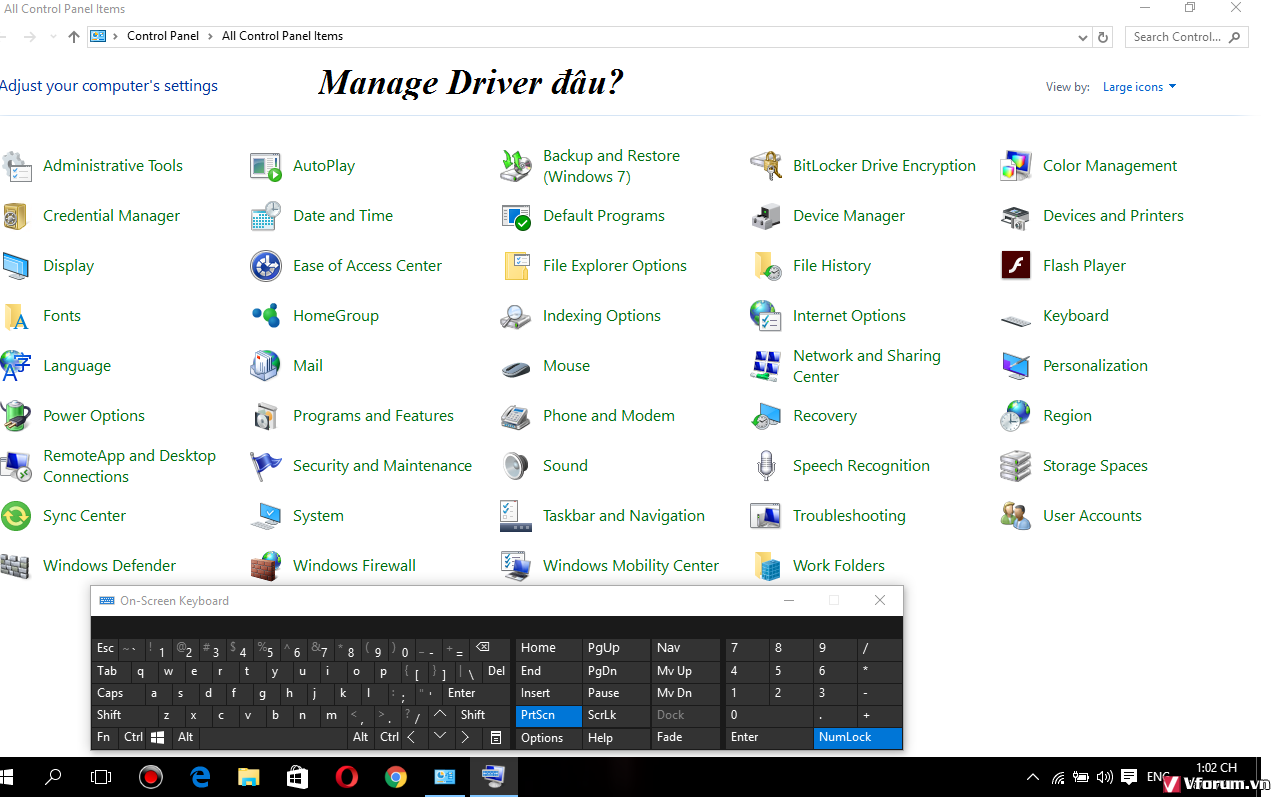Open the Sound speaker icon
1280x800 pixels.
[x=516, y=466]
